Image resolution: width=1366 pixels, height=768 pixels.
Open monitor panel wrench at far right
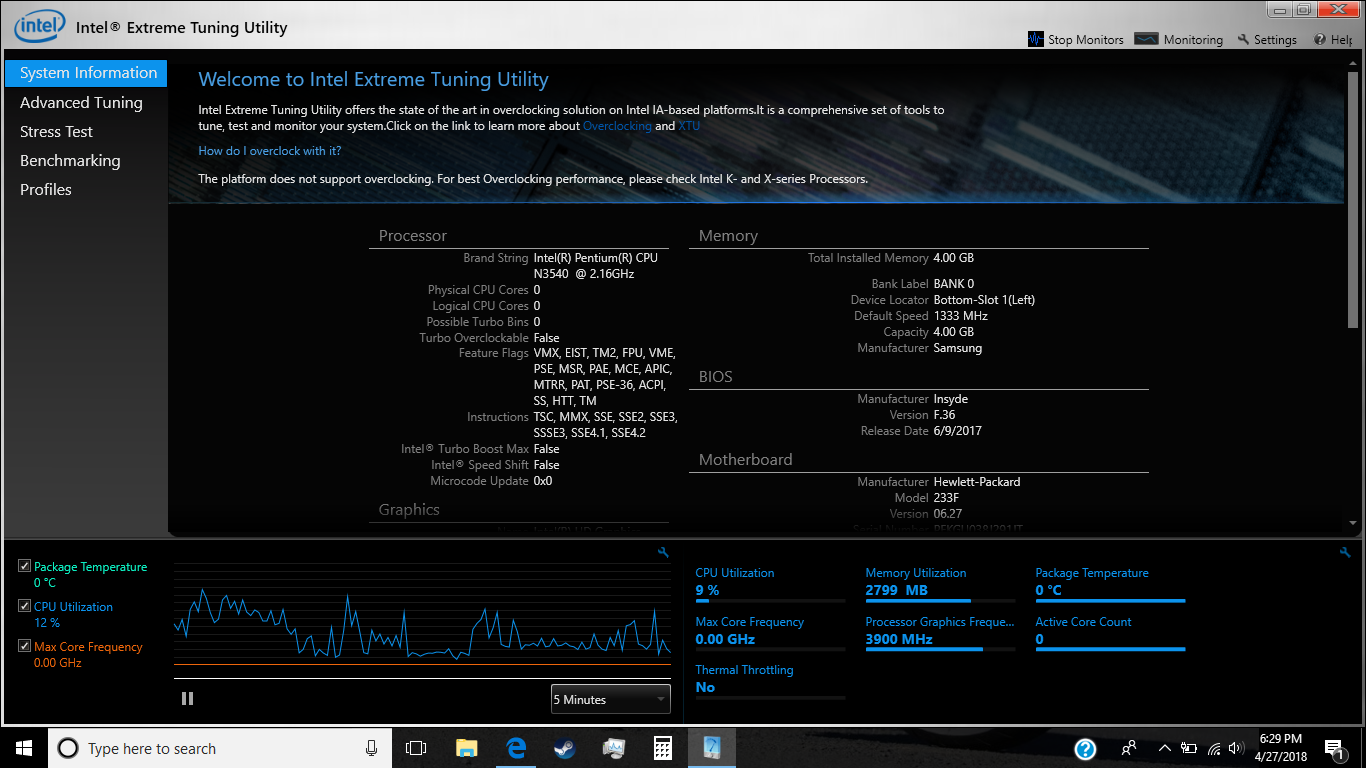click(x=1345, y=552)
